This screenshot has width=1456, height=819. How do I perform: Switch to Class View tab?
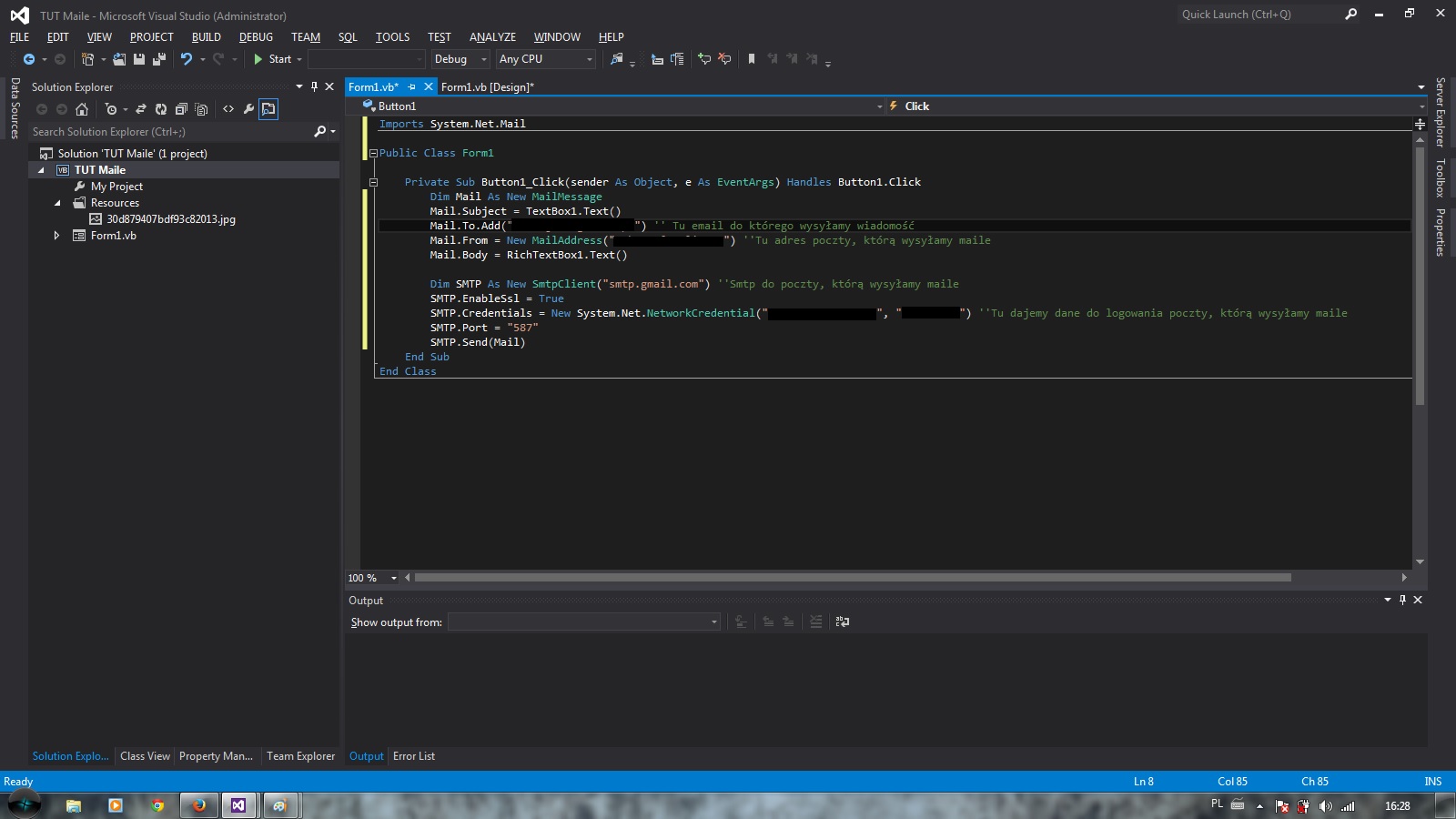click(145, 756)
